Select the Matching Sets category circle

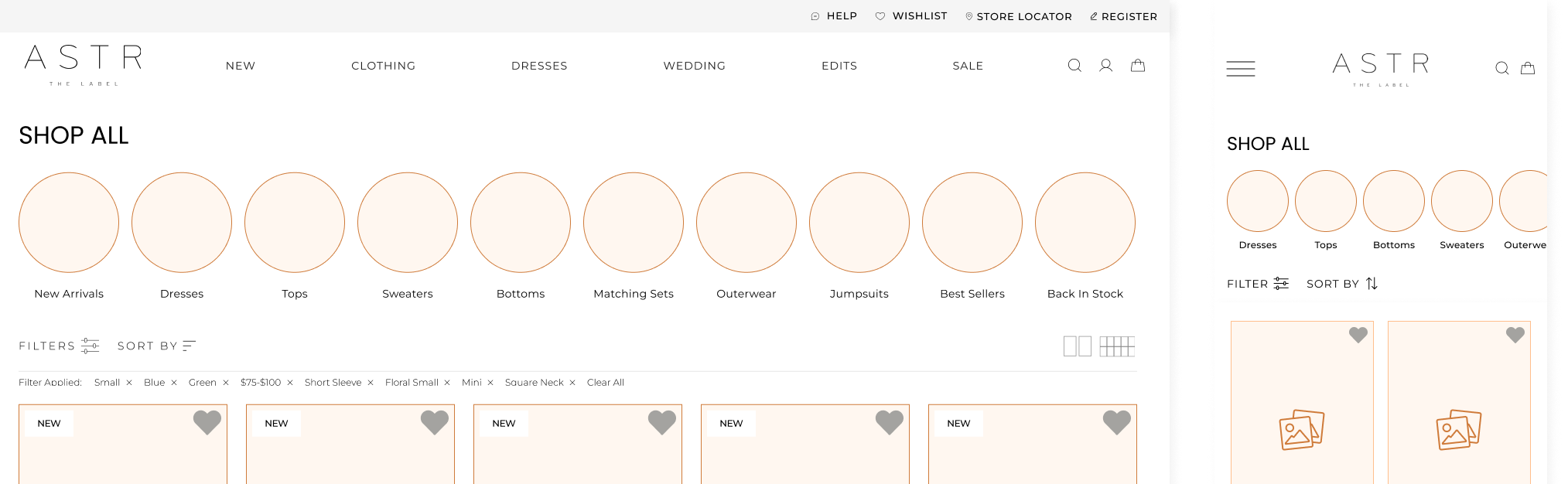pos(634,223)
